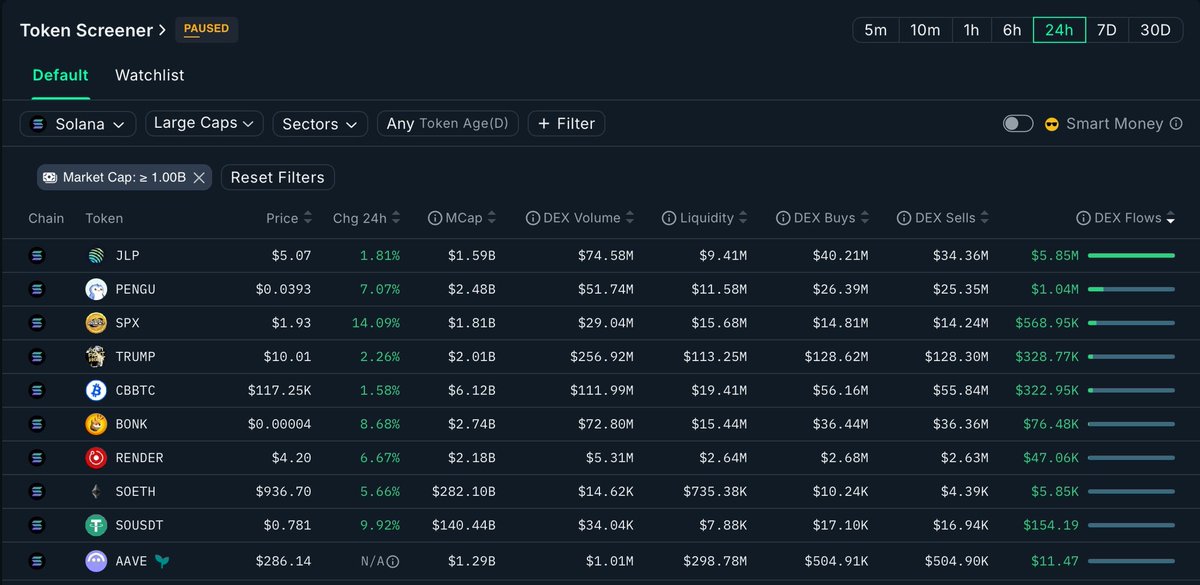Sort by Chg 24h column arrows

click(397, 218)
